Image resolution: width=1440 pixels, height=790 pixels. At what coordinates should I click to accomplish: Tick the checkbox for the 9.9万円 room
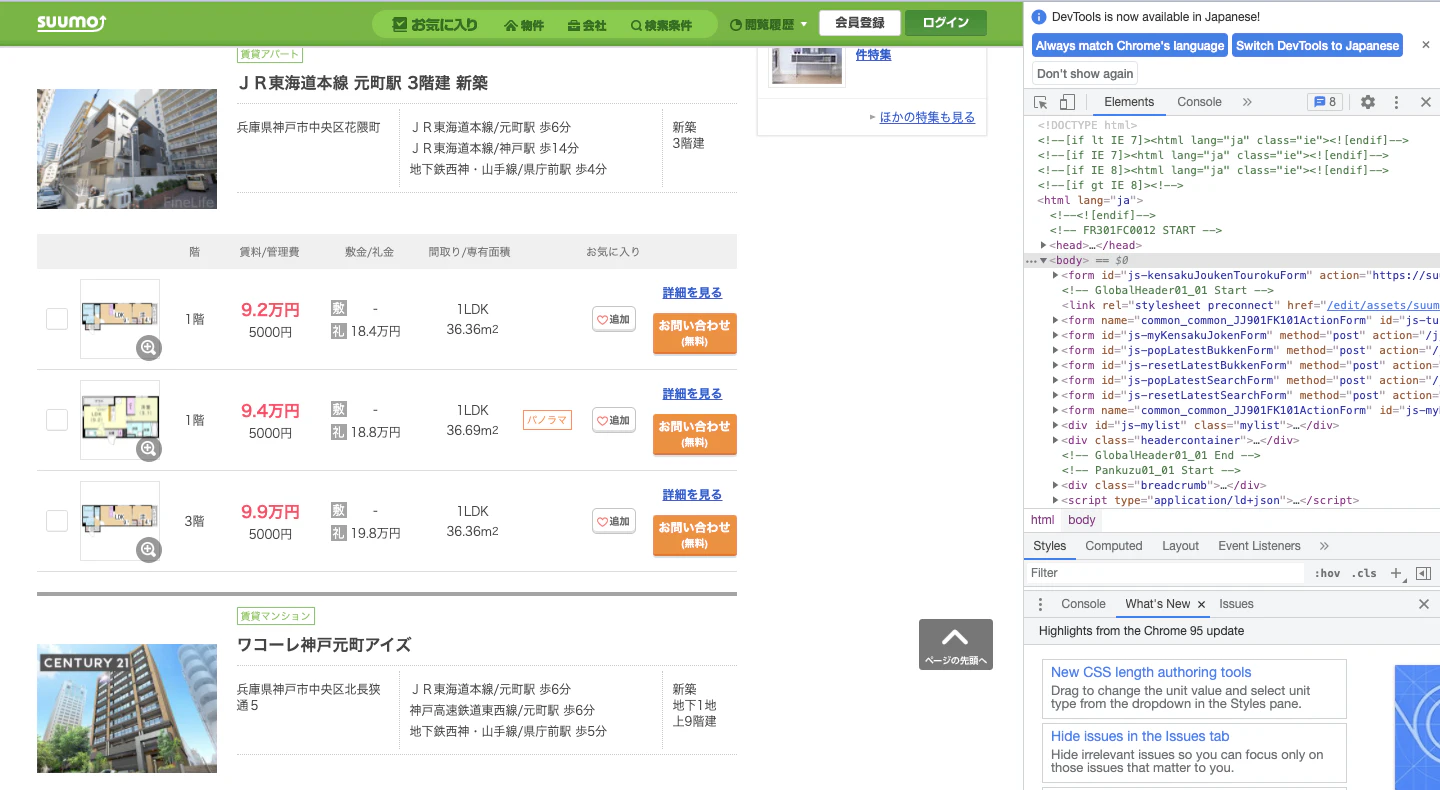(57, 521)
